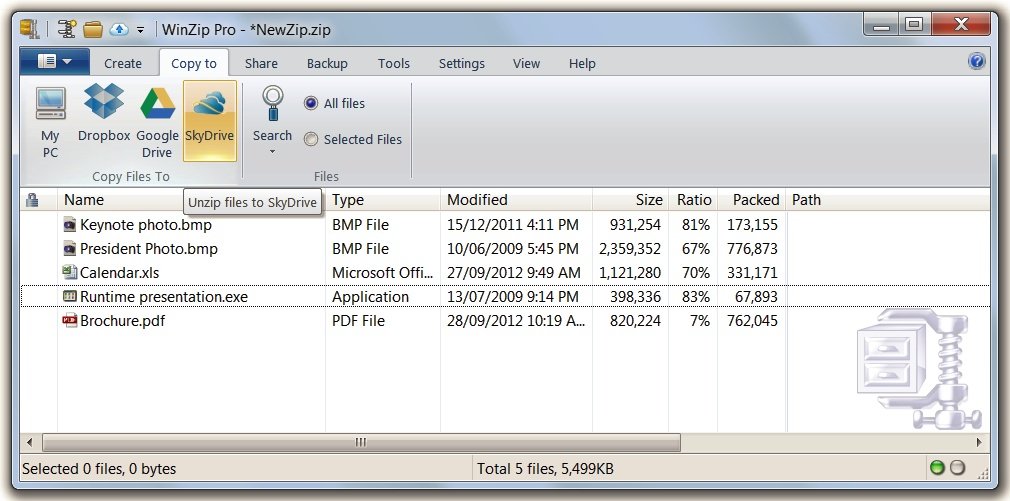Choose the Selected Files radio option
Screen dimensions: 1010x501
tap(311, 140)
